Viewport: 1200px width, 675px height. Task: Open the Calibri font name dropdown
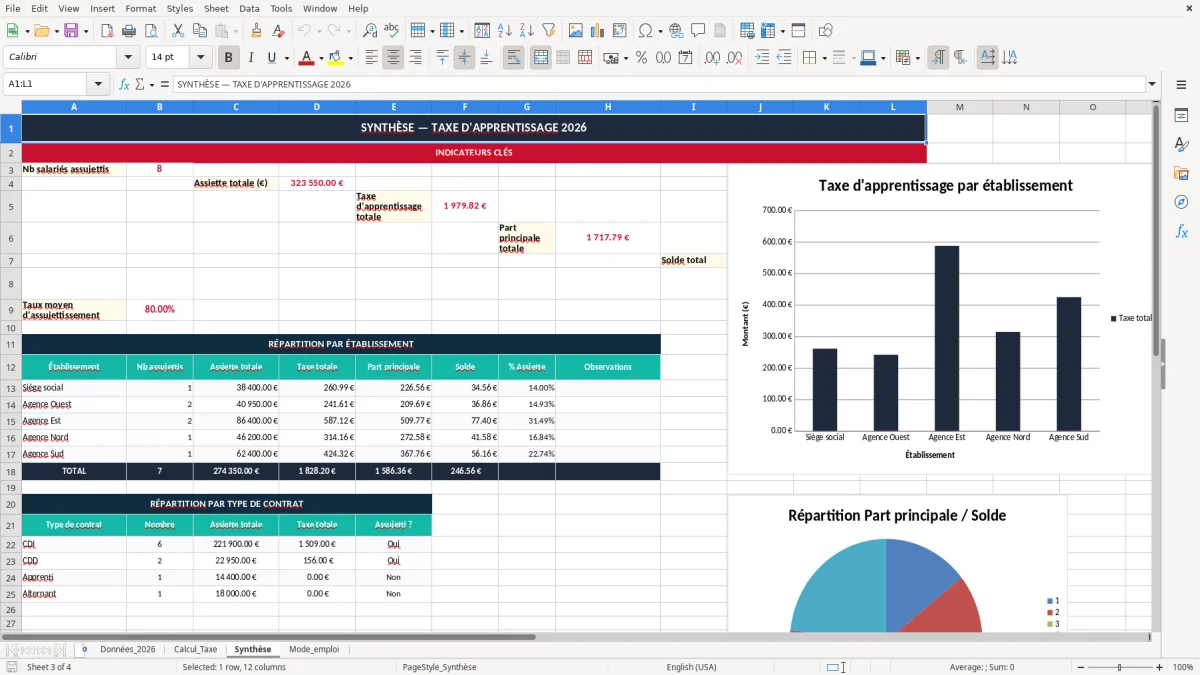pos(127,58)
